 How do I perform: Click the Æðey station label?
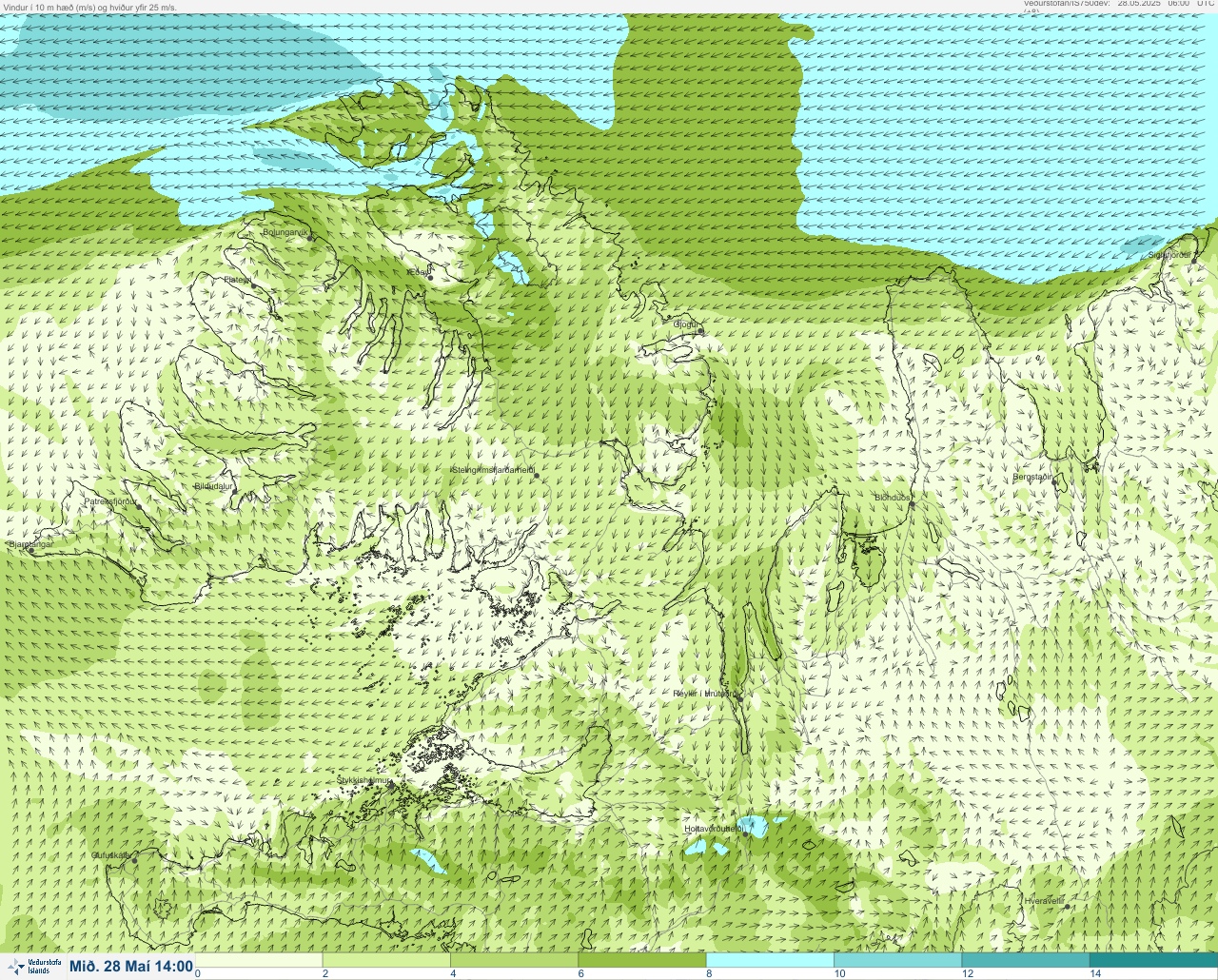[x=419, y=272]
